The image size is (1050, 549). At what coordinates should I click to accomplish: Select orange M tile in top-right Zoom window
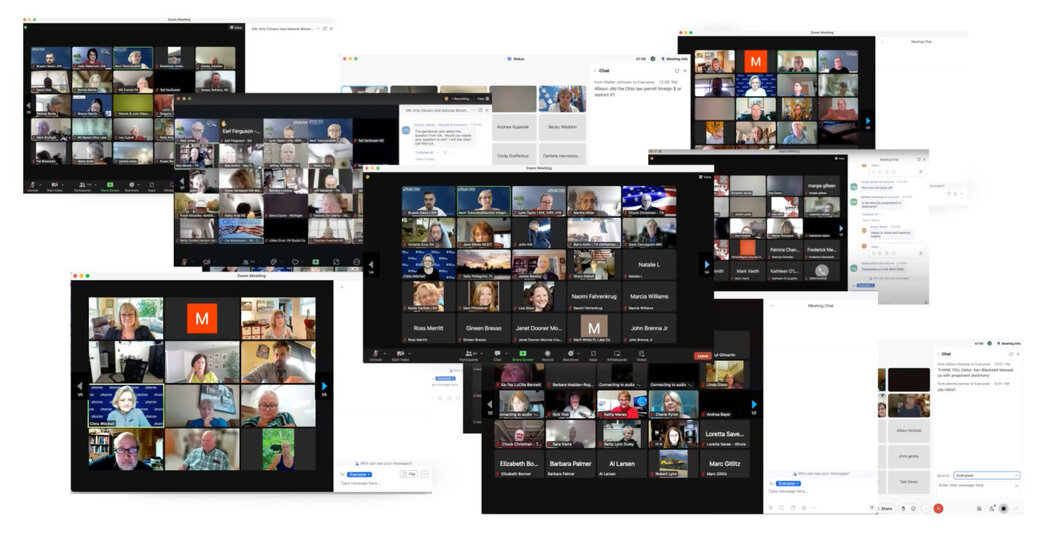click(755, 62)
